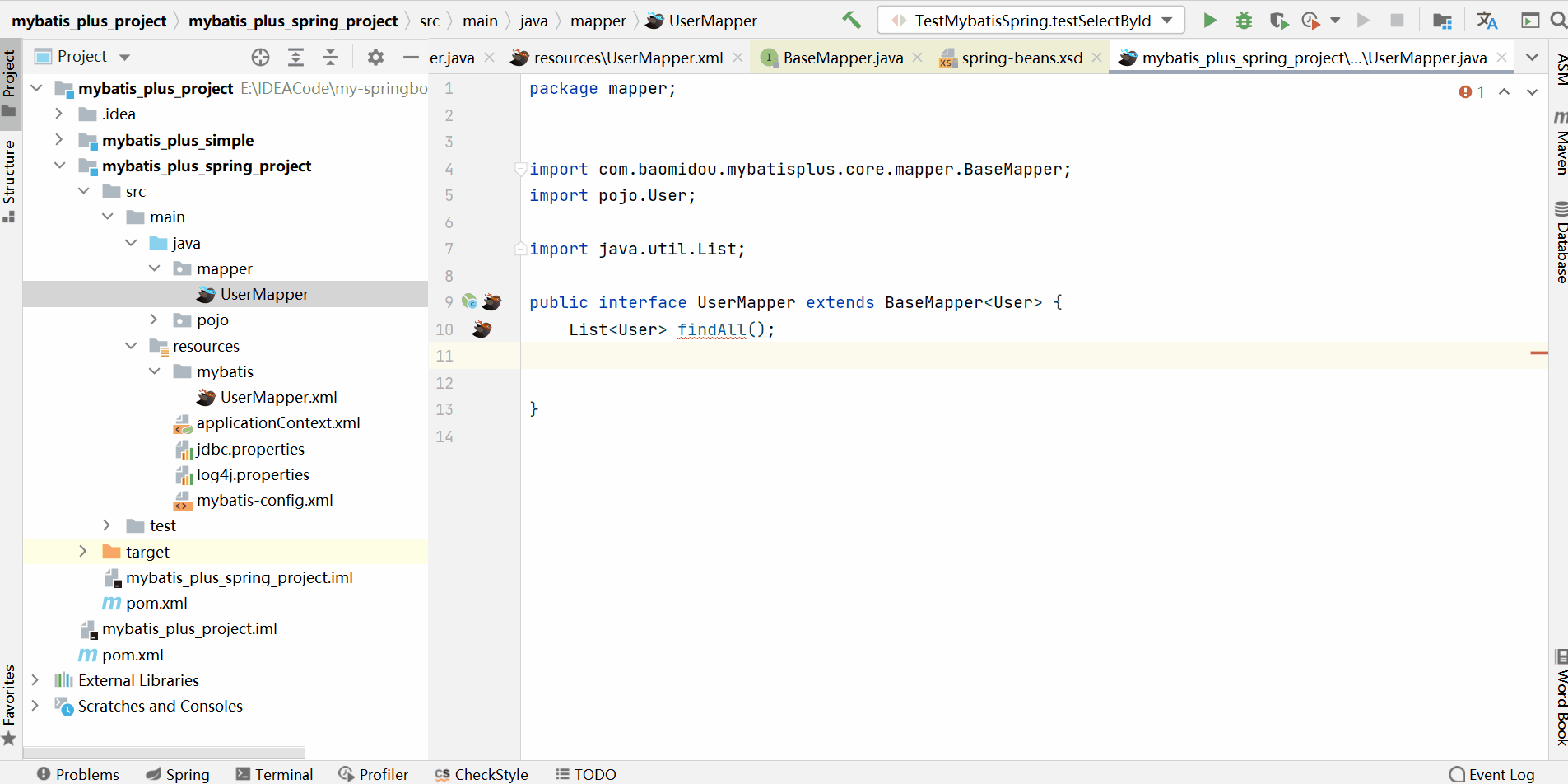Click the Search Everywhere magnifier icon
This screenshot has width=1568, height=784.
[1557, 21]
